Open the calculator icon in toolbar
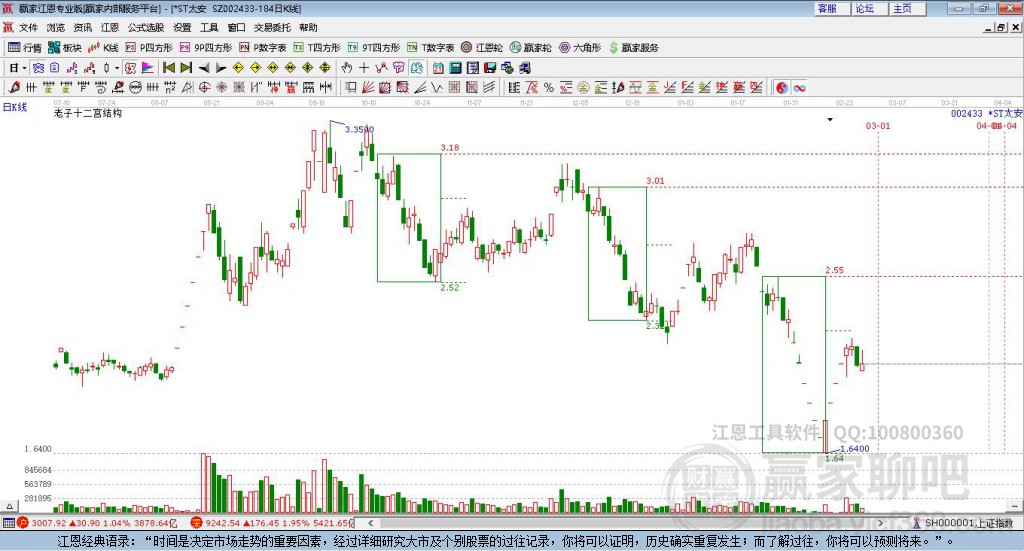 pos(456,68)
